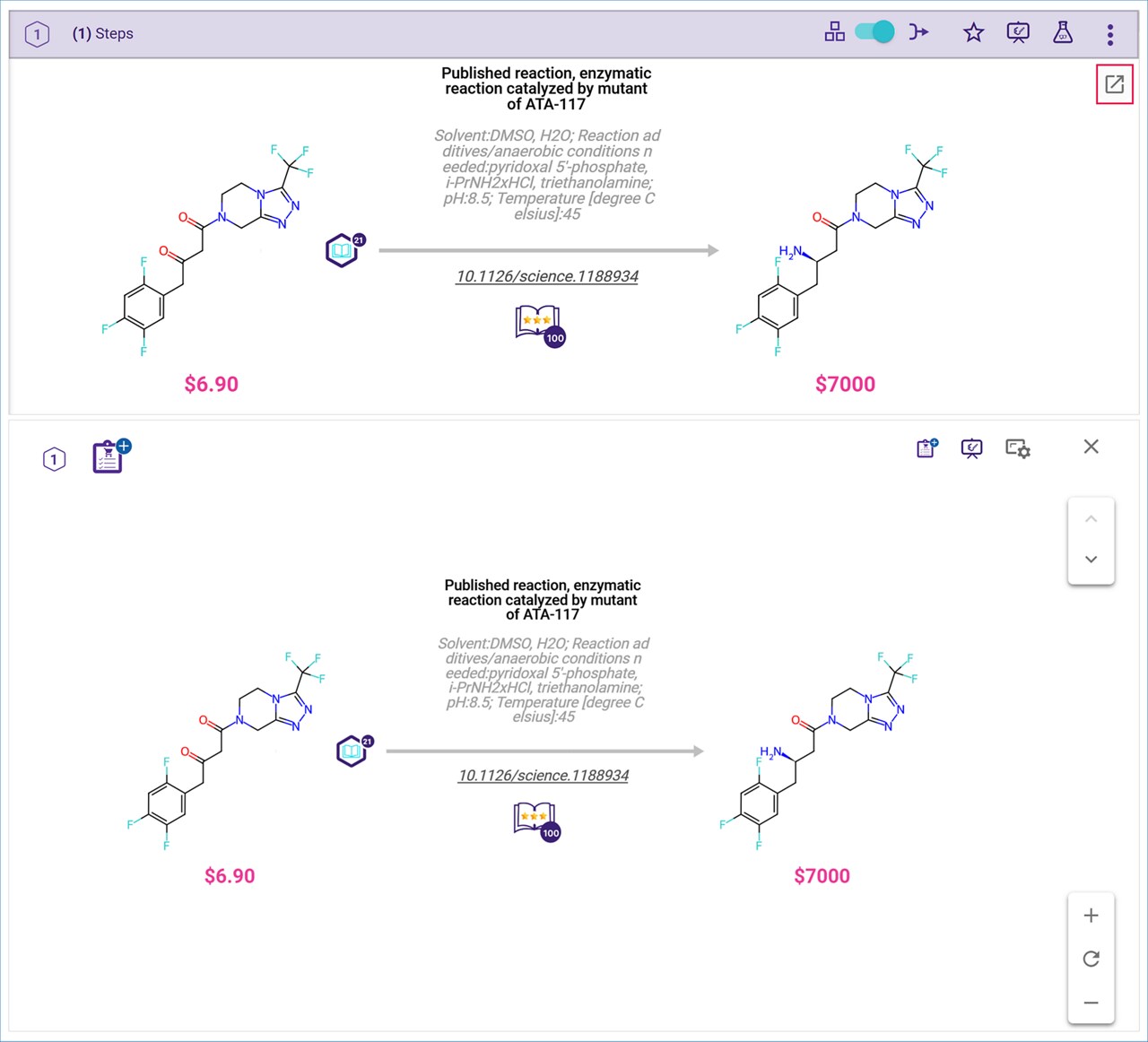Zoom out with the minus button
Image resolution: width=1148 pixels, height=1042 pixels.
1091,1003
